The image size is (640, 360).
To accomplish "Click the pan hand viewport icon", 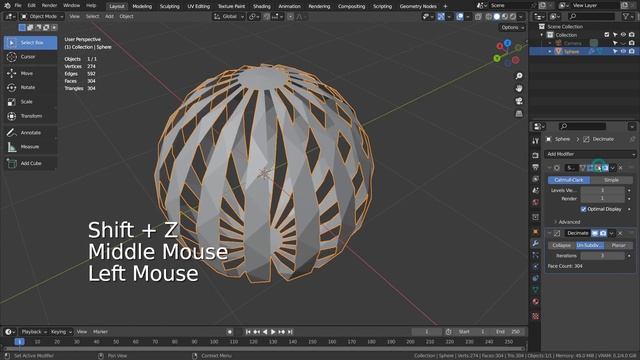I will 519,88.
